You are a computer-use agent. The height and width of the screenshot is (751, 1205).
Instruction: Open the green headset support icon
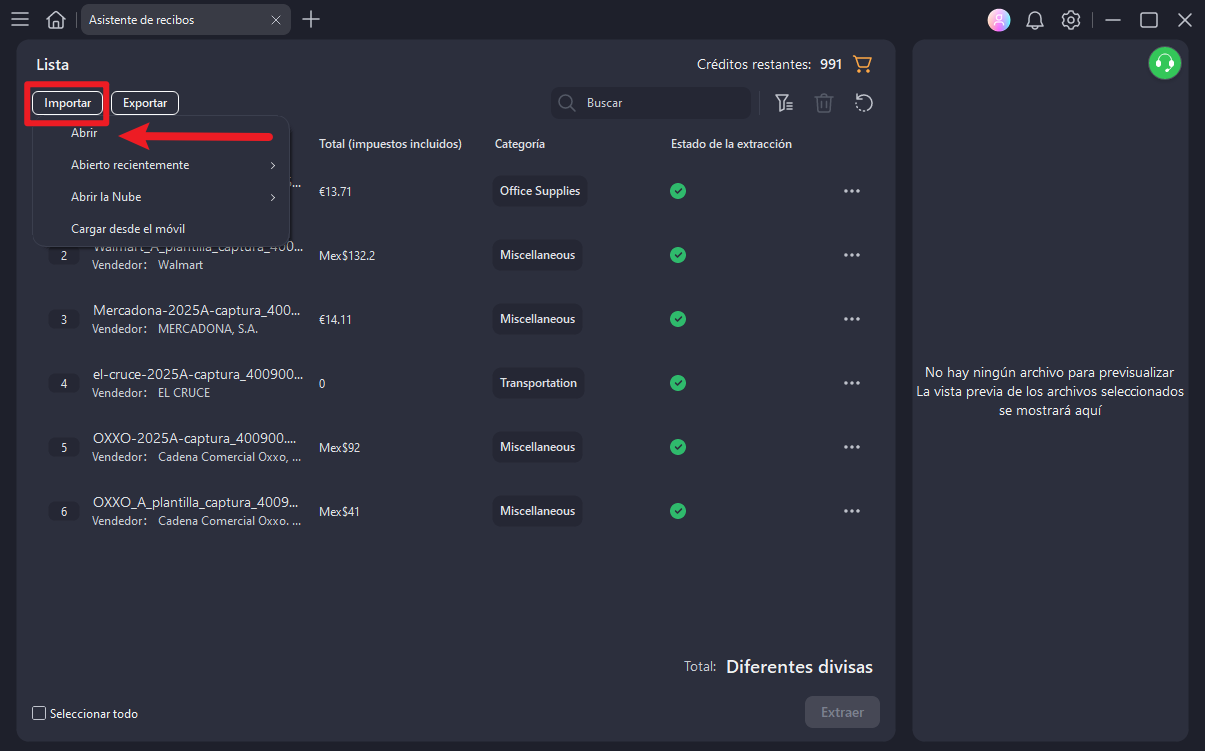click(1164, 63)
